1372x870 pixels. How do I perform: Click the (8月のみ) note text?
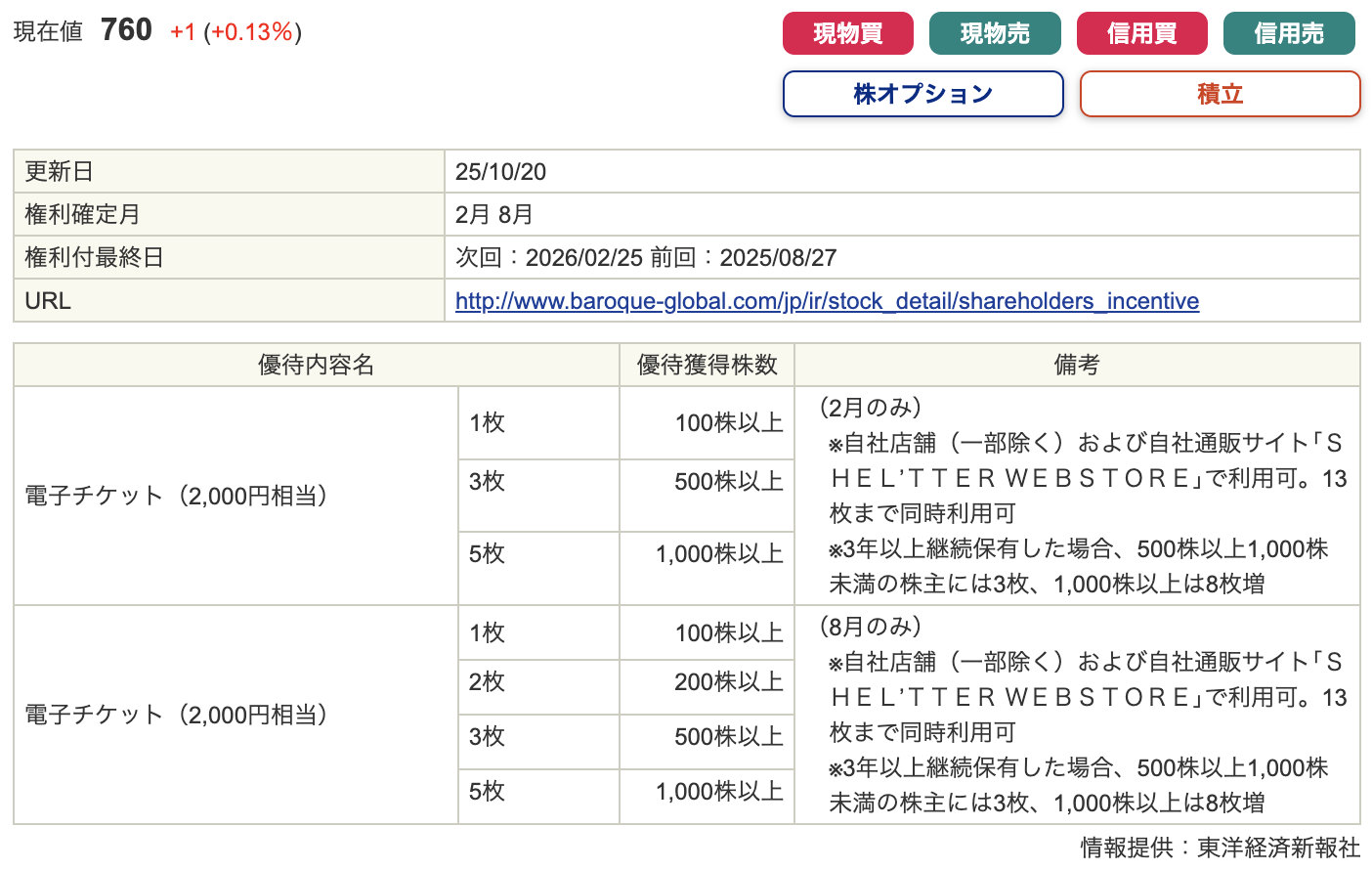point(870,627)
